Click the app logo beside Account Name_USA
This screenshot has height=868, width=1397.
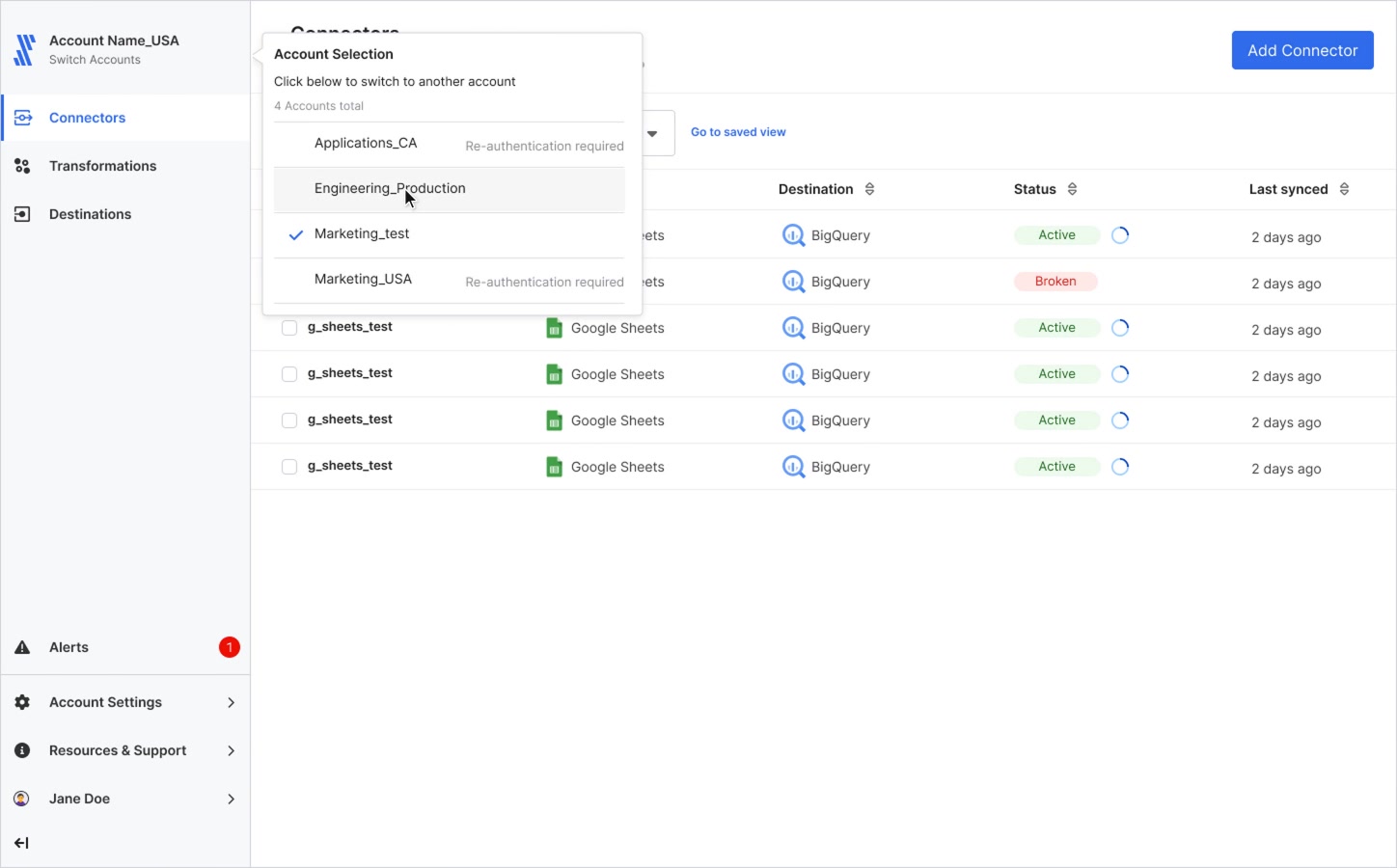click(x=24, y=49)
